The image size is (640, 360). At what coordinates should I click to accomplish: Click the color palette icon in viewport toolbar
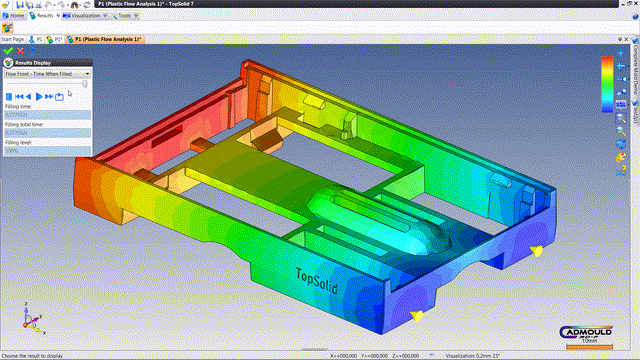[x=620, y=157]
